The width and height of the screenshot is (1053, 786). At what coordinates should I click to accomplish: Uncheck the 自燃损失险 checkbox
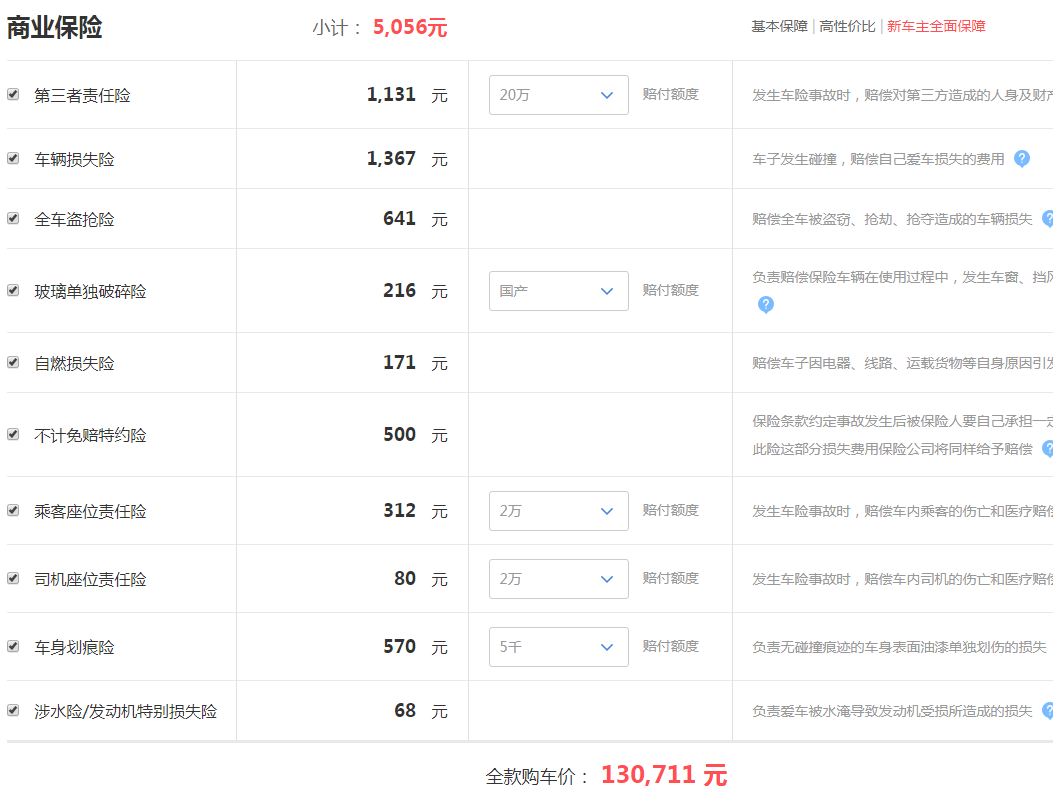tap(13, 362)
